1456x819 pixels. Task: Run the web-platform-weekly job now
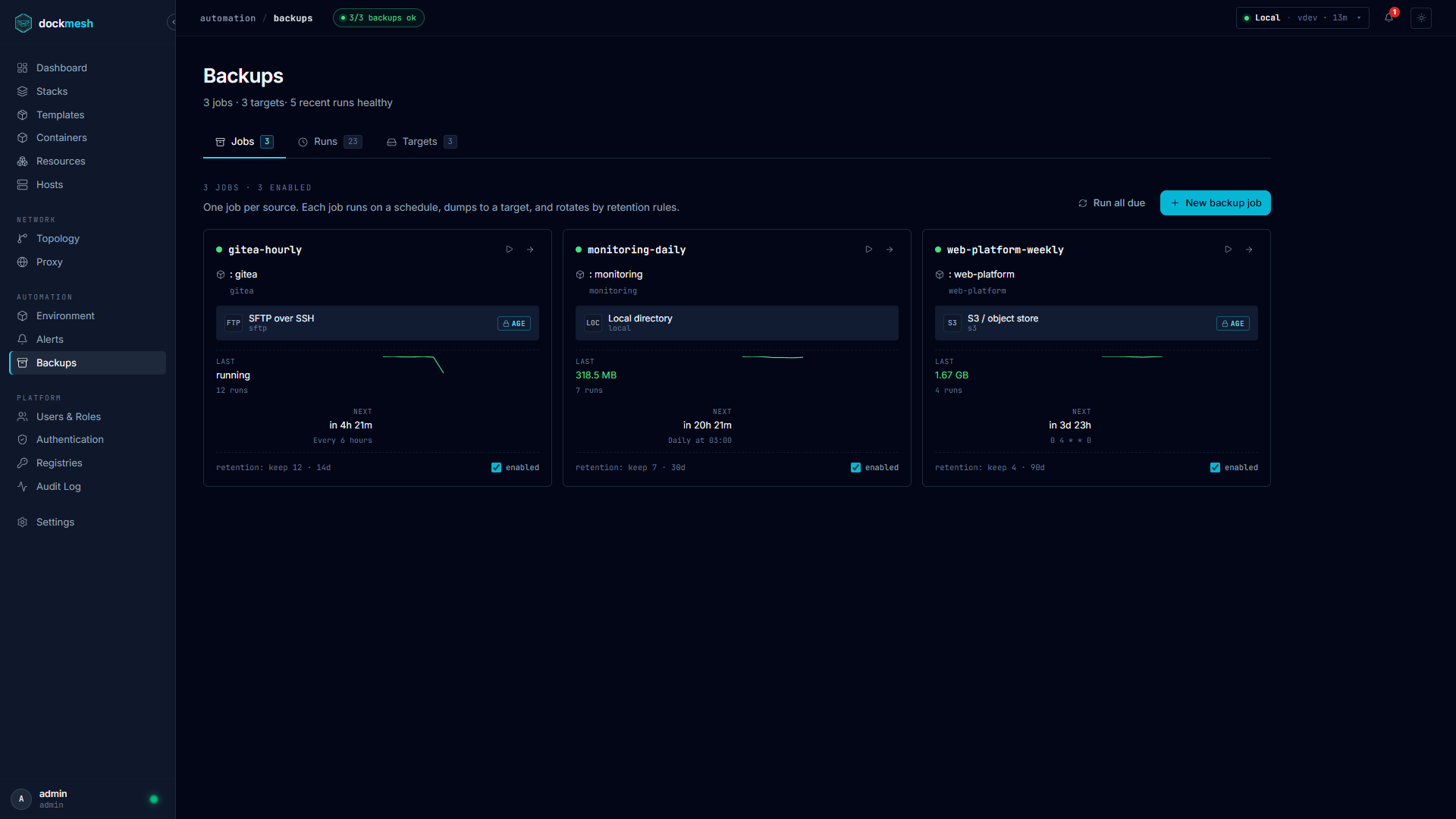1228,249
